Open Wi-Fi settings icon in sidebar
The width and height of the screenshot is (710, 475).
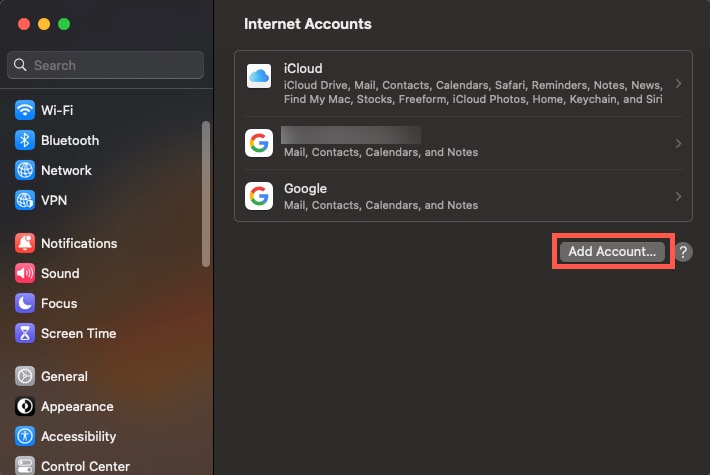point(24,110)
